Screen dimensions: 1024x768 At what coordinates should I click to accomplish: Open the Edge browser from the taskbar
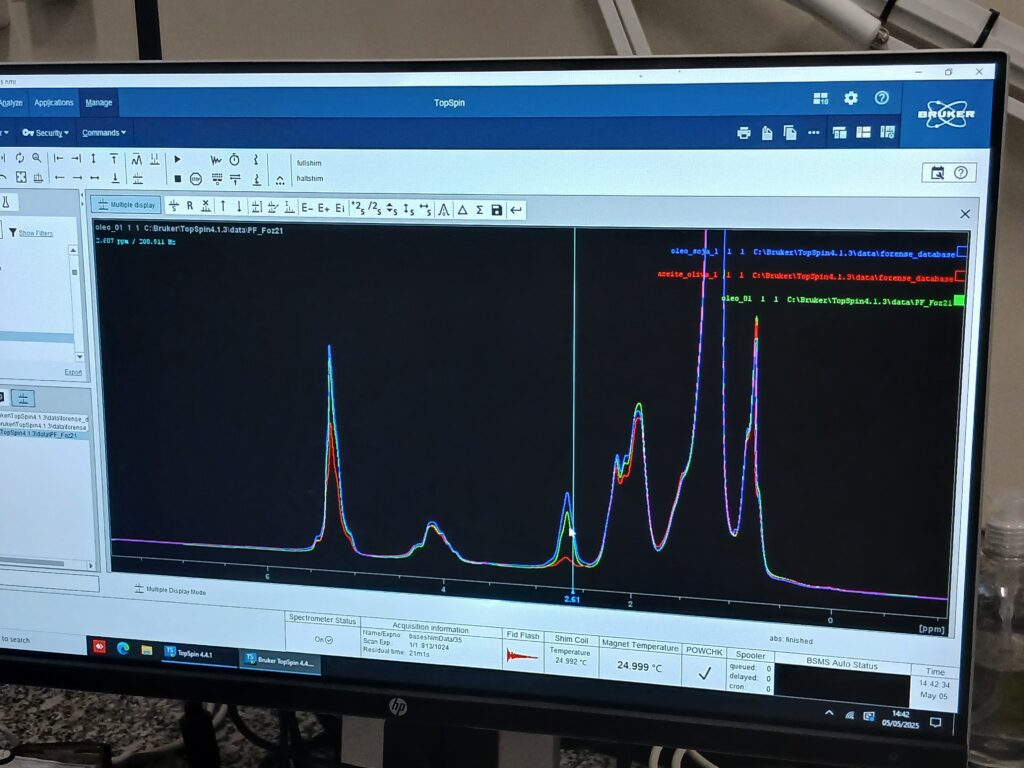[x=122, y=648]
